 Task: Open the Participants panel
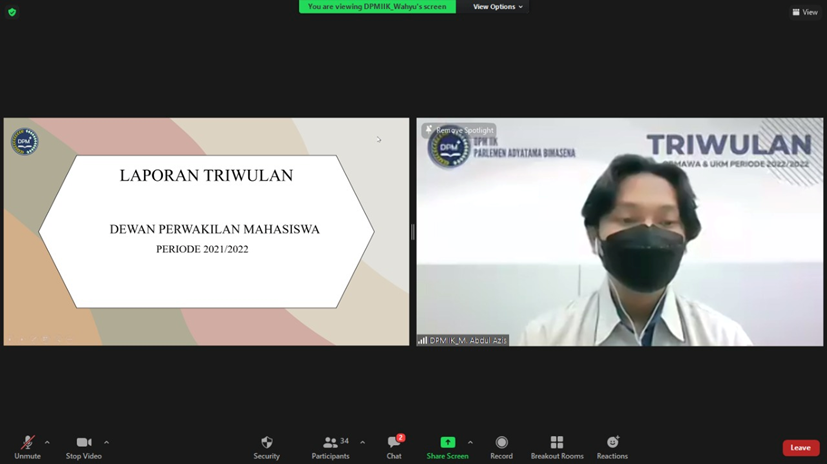point(330,446)
